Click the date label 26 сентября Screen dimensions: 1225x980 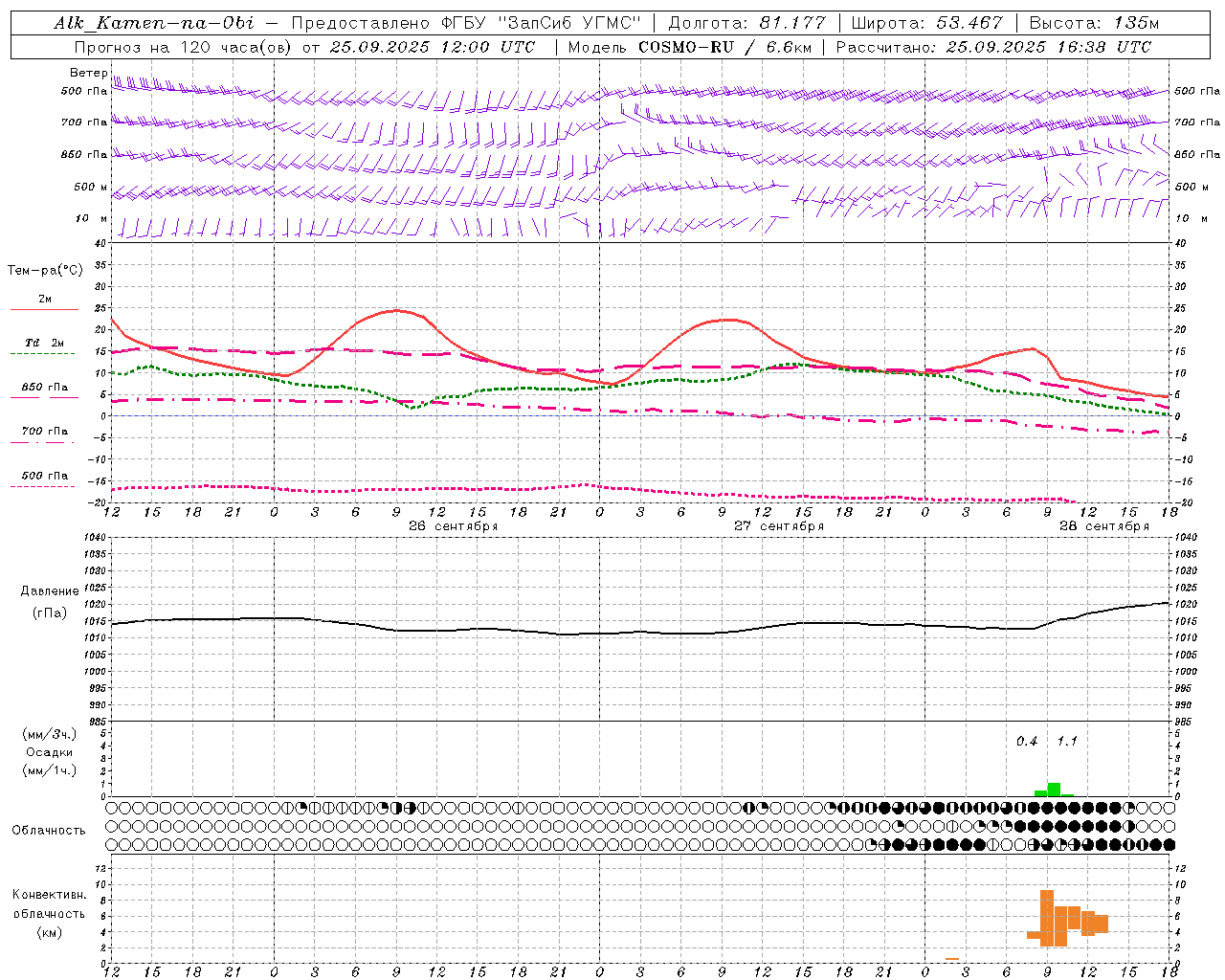click(454, 526)
